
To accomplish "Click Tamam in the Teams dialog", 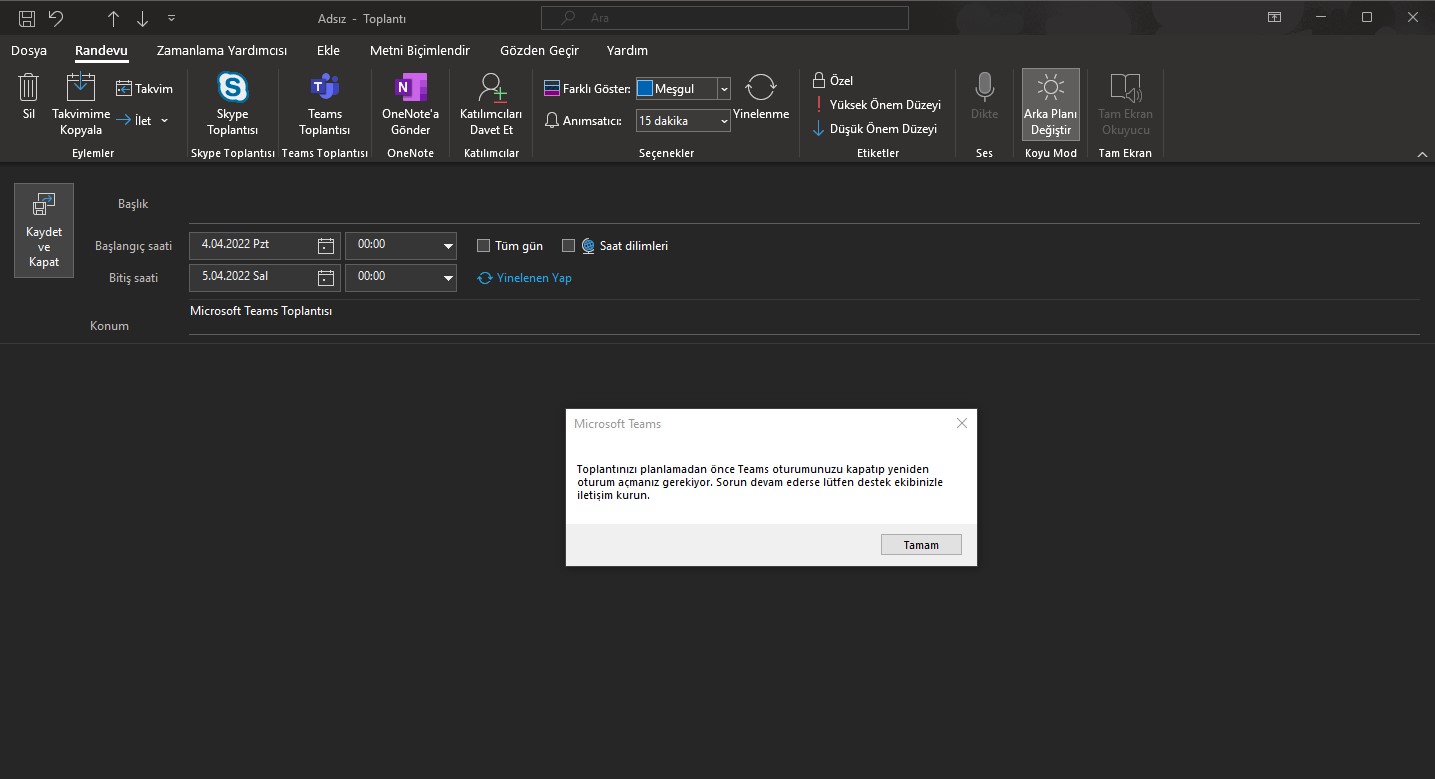I will pyautogui.click(x=921, y=545).
